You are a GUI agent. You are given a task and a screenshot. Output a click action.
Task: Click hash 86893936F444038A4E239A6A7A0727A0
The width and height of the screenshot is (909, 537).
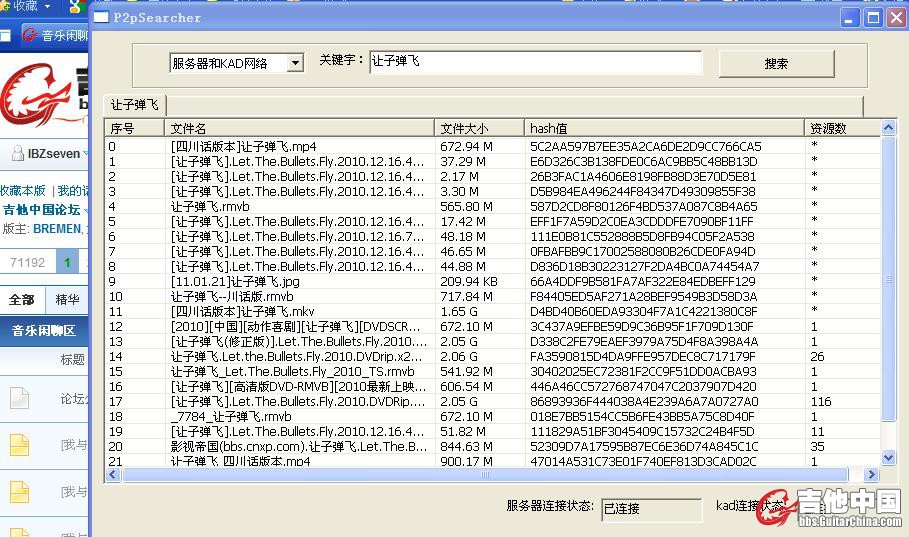pos(643,401)
